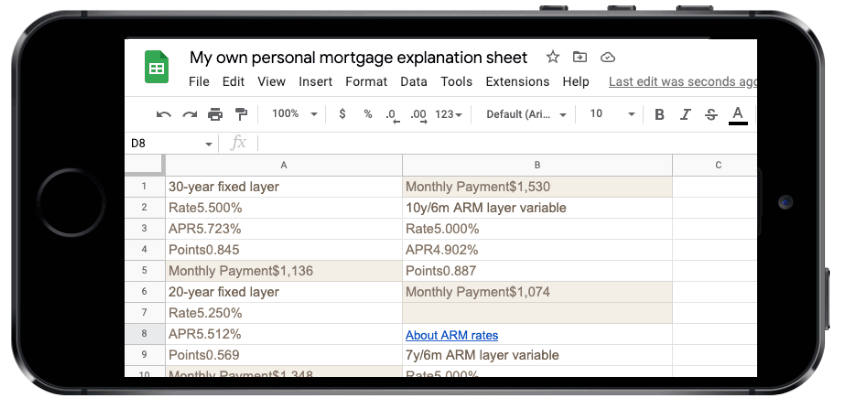Image resolution: width=847 pixels, height=408 pixels.
Task: Open the last edit version history link
Action: [683, 82]
